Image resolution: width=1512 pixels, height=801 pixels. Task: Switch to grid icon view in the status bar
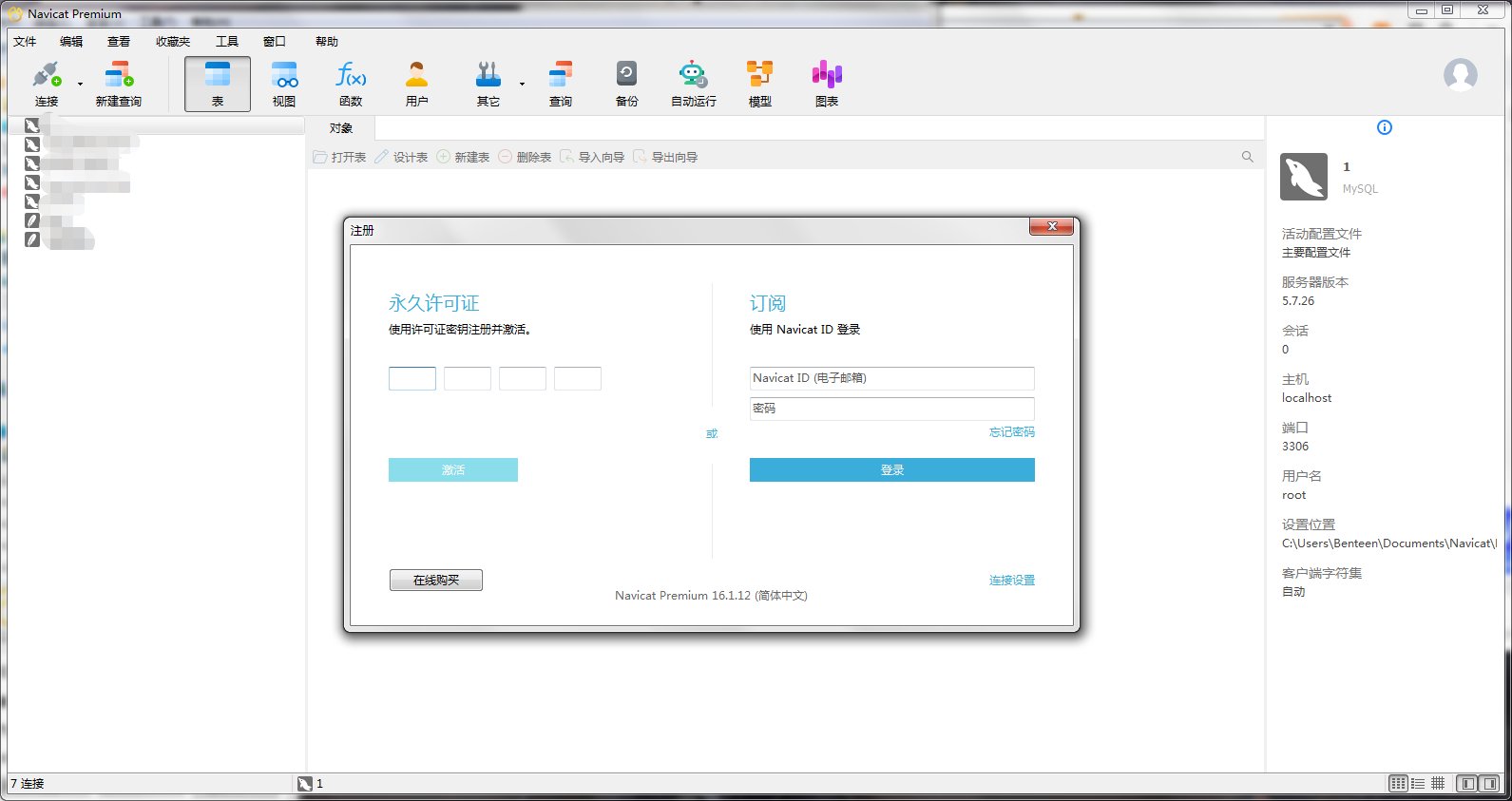point(1398,783)
